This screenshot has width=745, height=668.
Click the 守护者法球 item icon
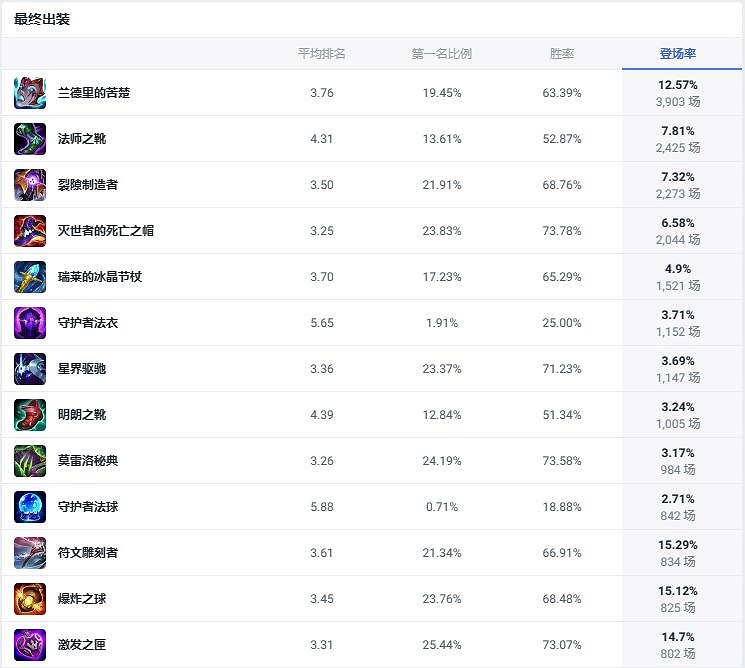pos(30,507)
